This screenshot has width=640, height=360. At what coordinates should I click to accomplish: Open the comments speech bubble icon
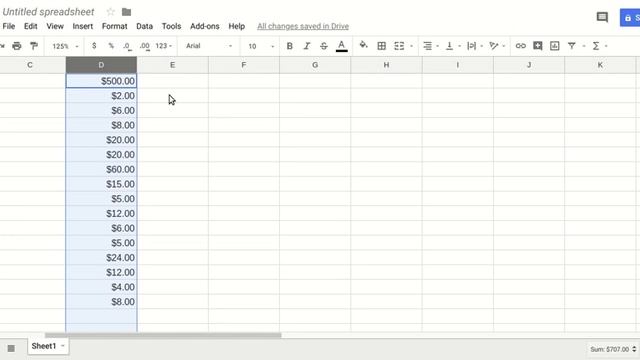602,17
